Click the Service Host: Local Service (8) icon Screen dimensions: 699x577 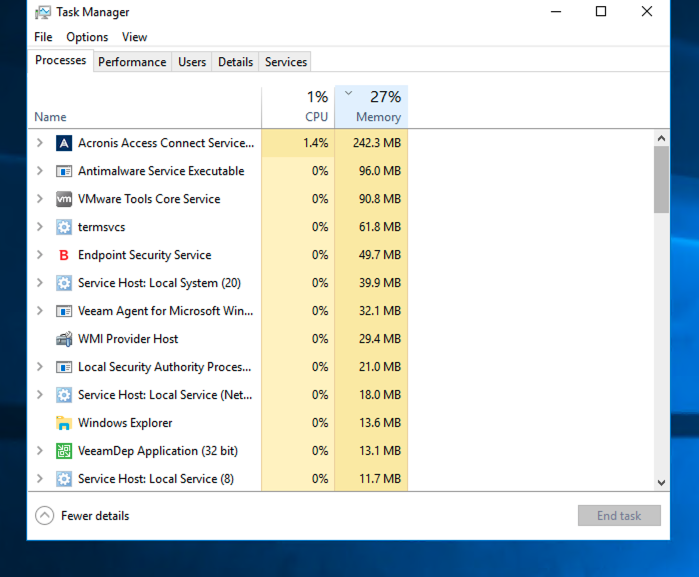(64, 479)
